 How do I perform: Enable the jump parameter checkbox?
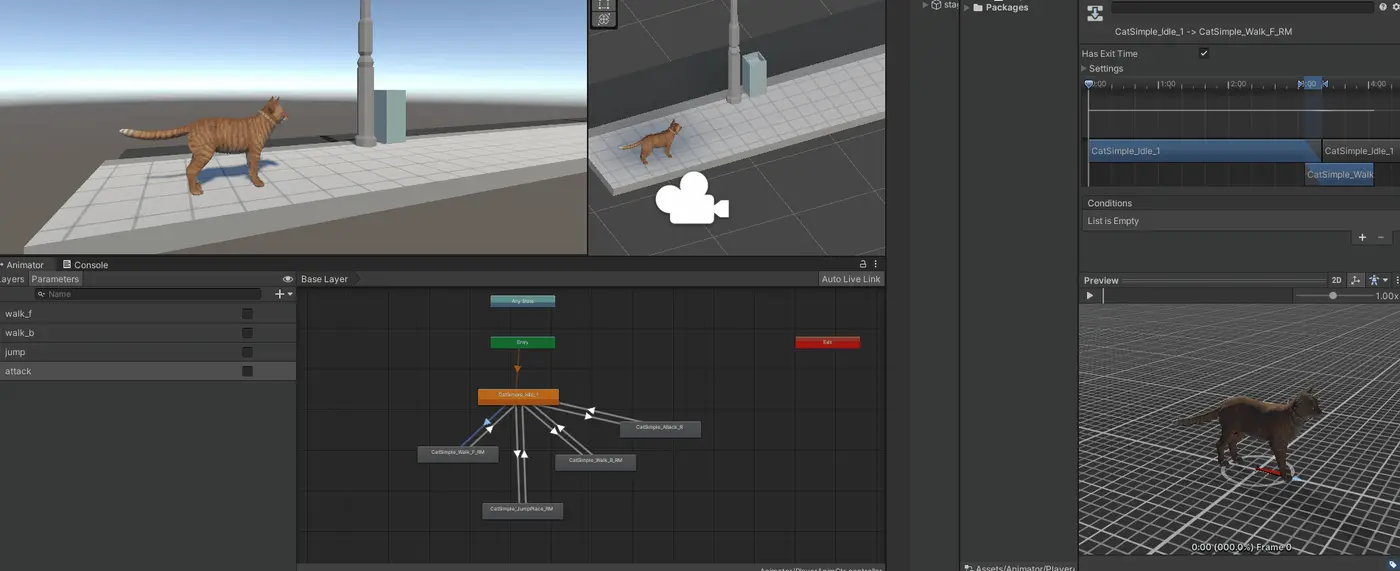point(247,352)
